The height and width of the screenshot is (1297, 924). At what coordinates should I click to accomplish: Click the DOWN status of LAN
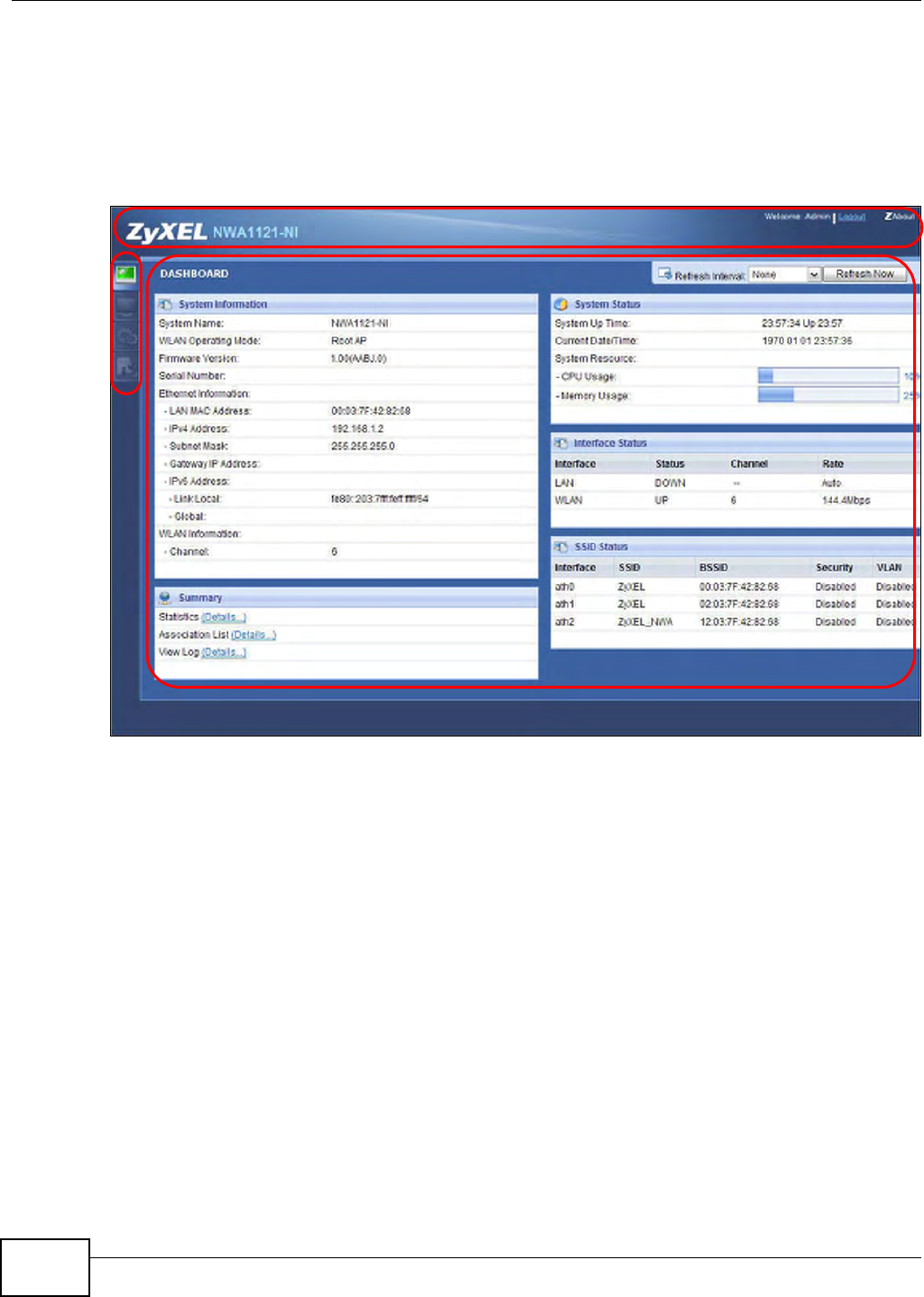click(x=670, y=484)
